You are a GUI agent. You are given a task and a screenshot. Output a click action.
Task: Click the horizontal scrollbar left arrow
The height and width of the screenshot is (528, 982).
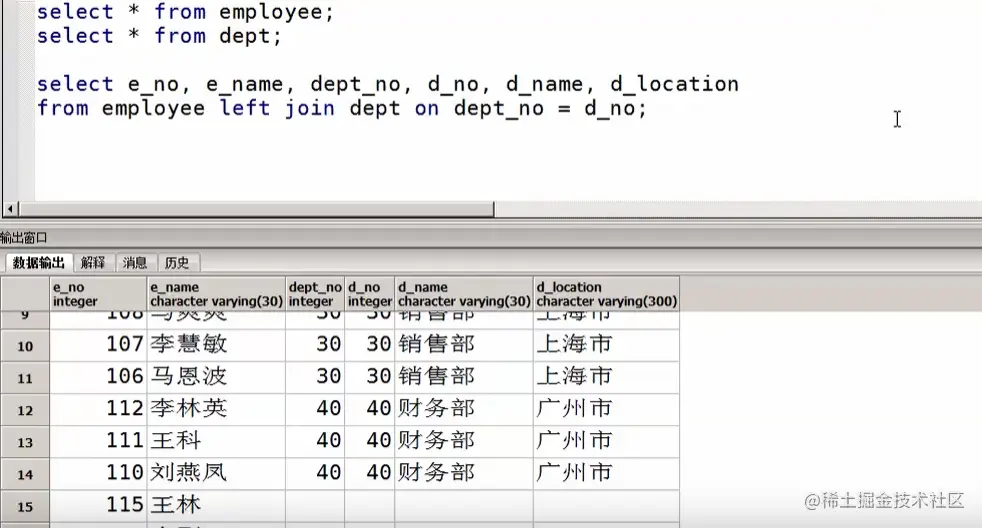[x=10, y=209]
